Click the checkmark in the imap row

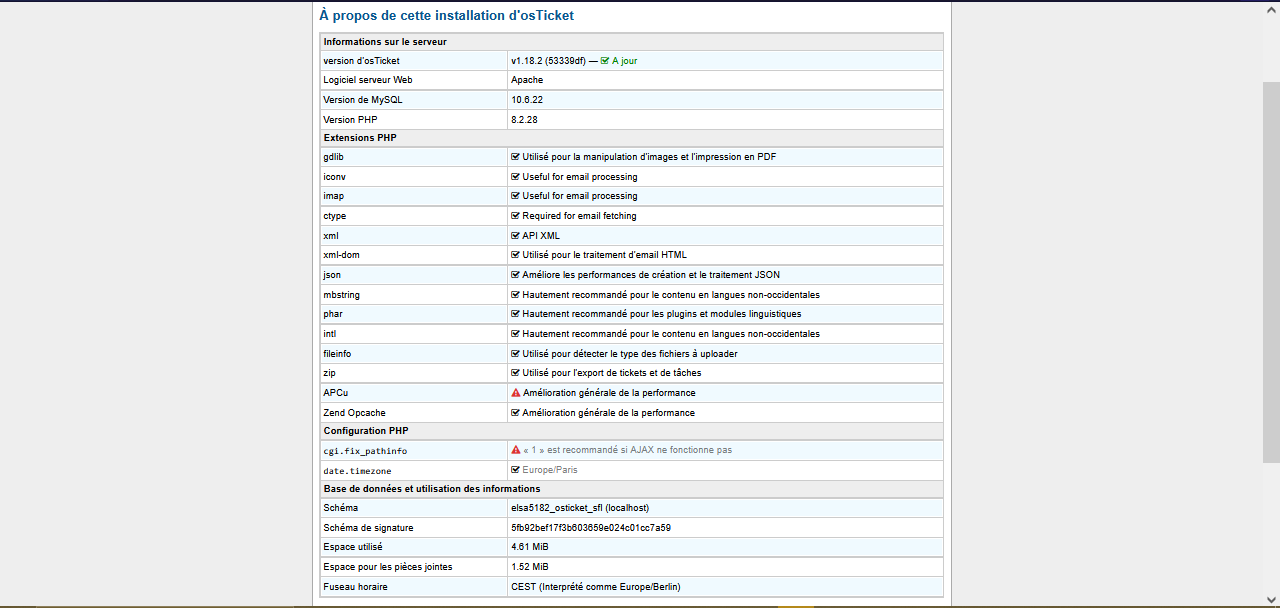click(515, 196)
